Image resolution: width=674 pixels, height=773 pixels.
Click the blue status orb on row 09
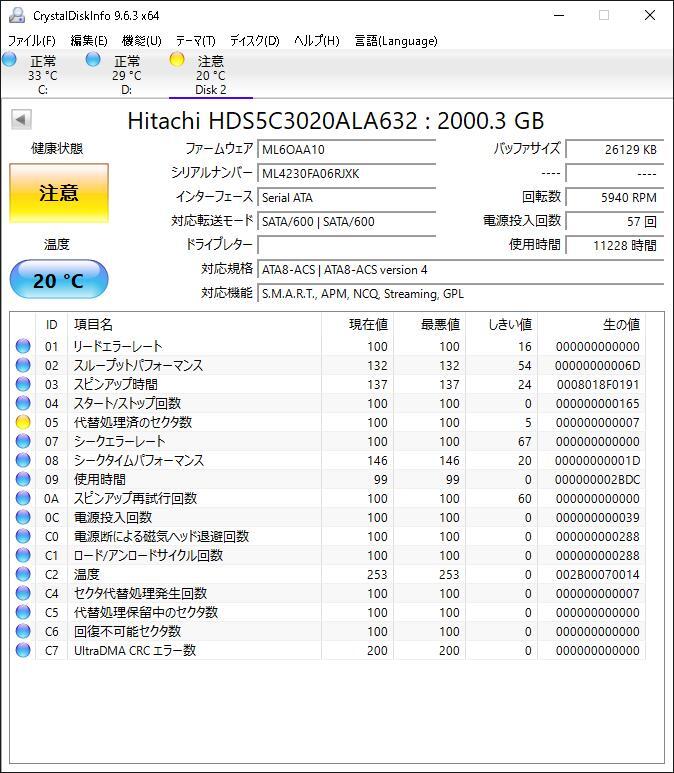coord(23,479)
